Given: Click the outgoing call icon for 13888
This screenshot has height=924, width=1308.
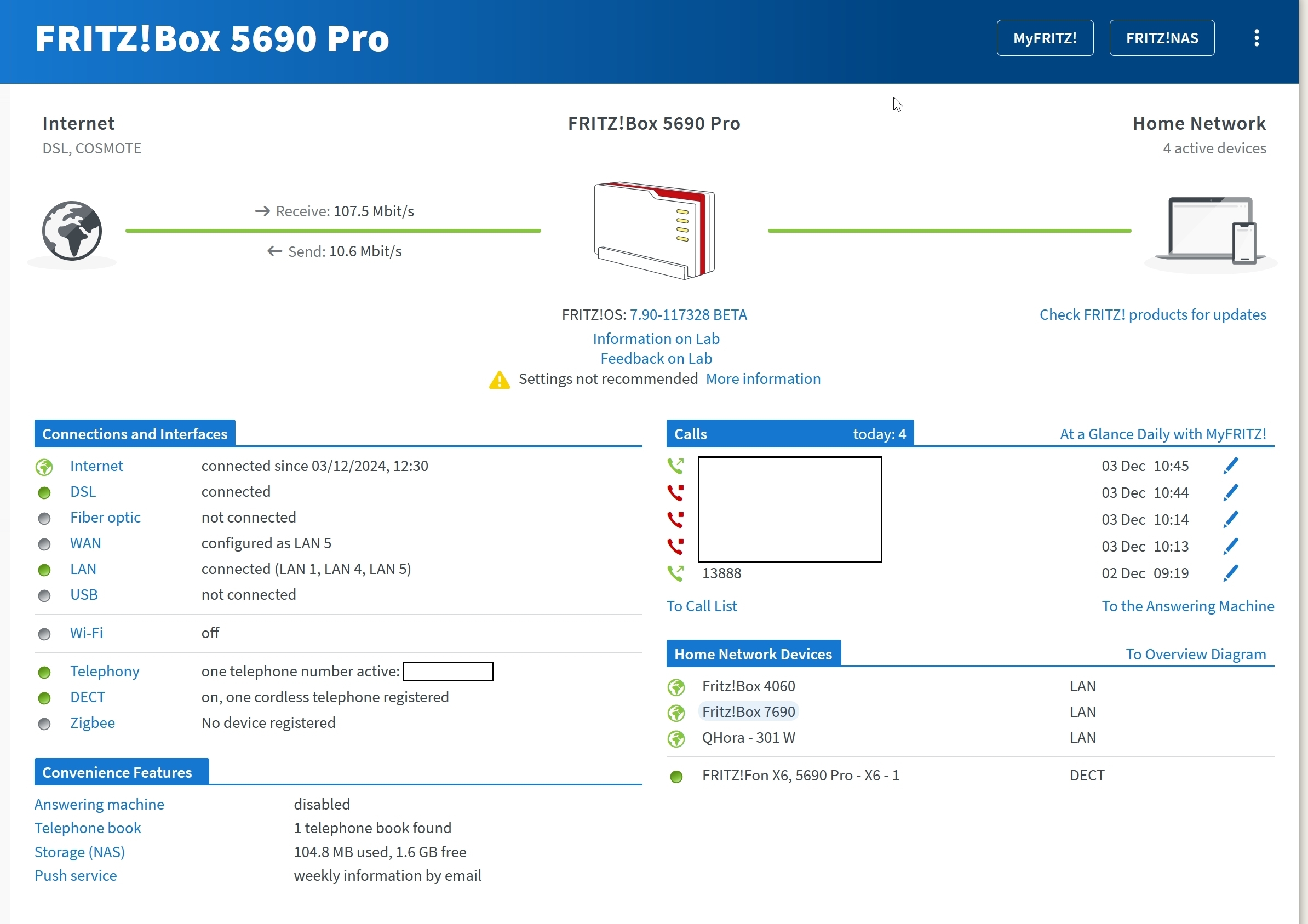Looking at the screenshot, I should (676, 573).
